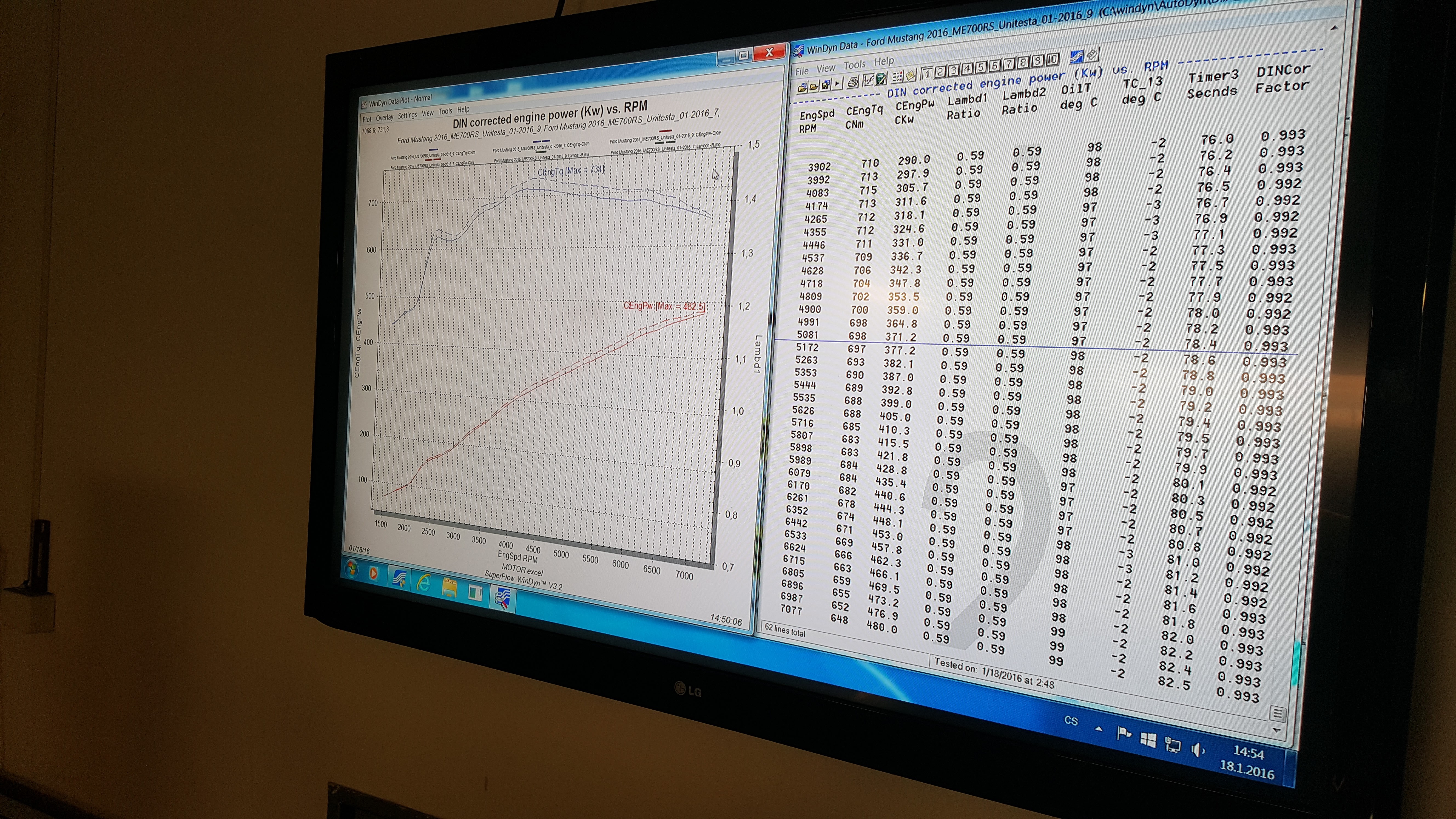Switch to data page 2 button
Screen dimensions: 1456x819
[x=940, y=72]
